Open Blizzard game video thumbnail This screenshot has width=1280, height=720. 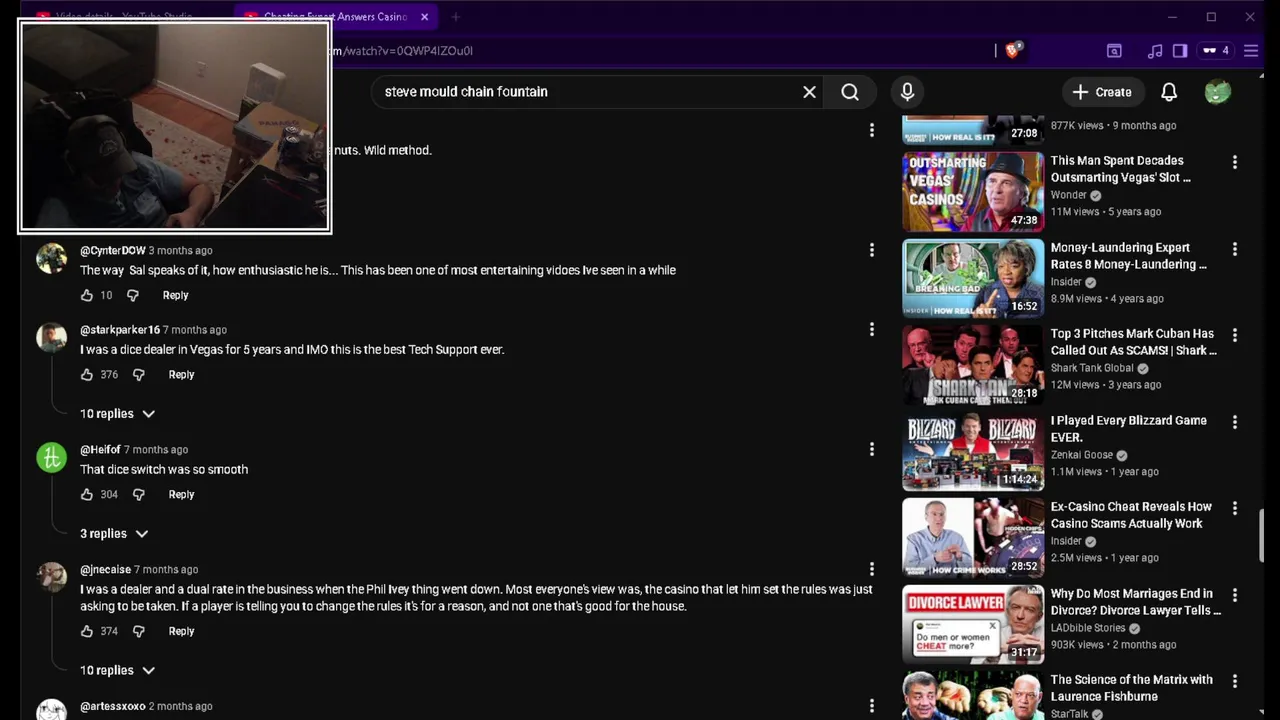[973, 451]
